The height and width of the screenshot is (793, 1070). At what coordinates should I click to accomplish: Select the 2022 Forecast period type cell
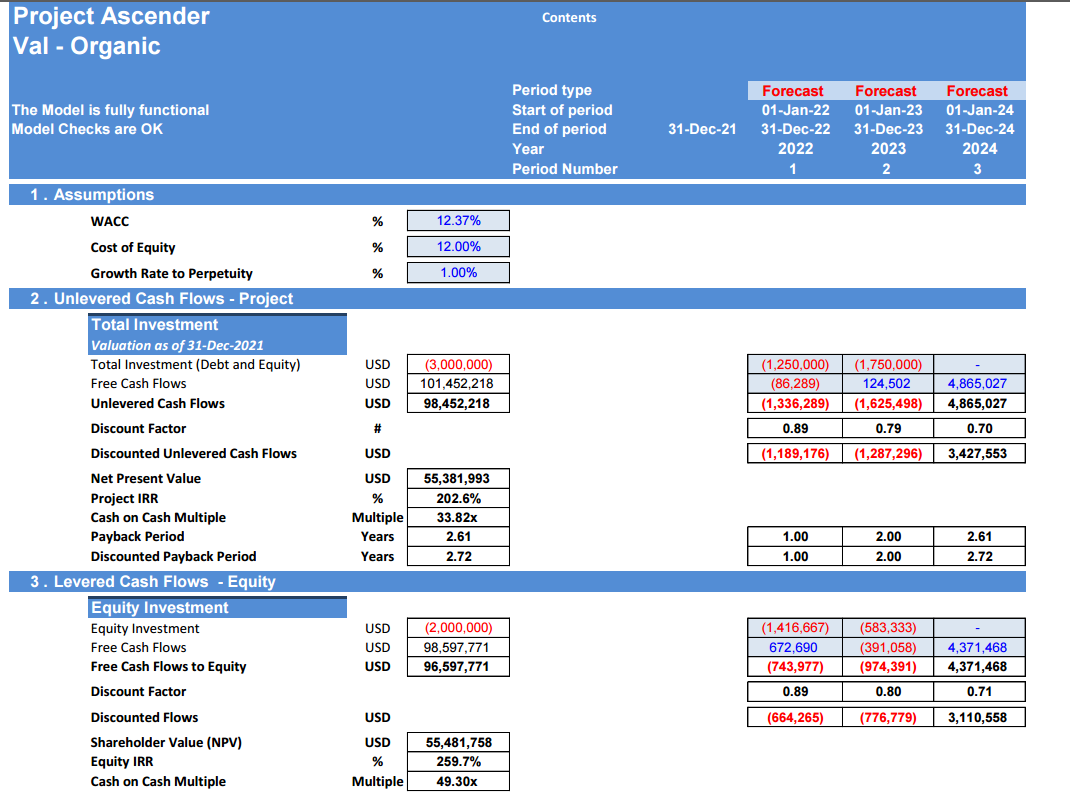click(793, 91)
